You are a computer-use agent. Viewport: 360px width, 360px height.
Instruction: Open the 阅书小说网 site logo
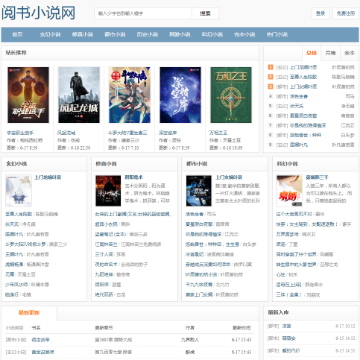pos(38,13)
